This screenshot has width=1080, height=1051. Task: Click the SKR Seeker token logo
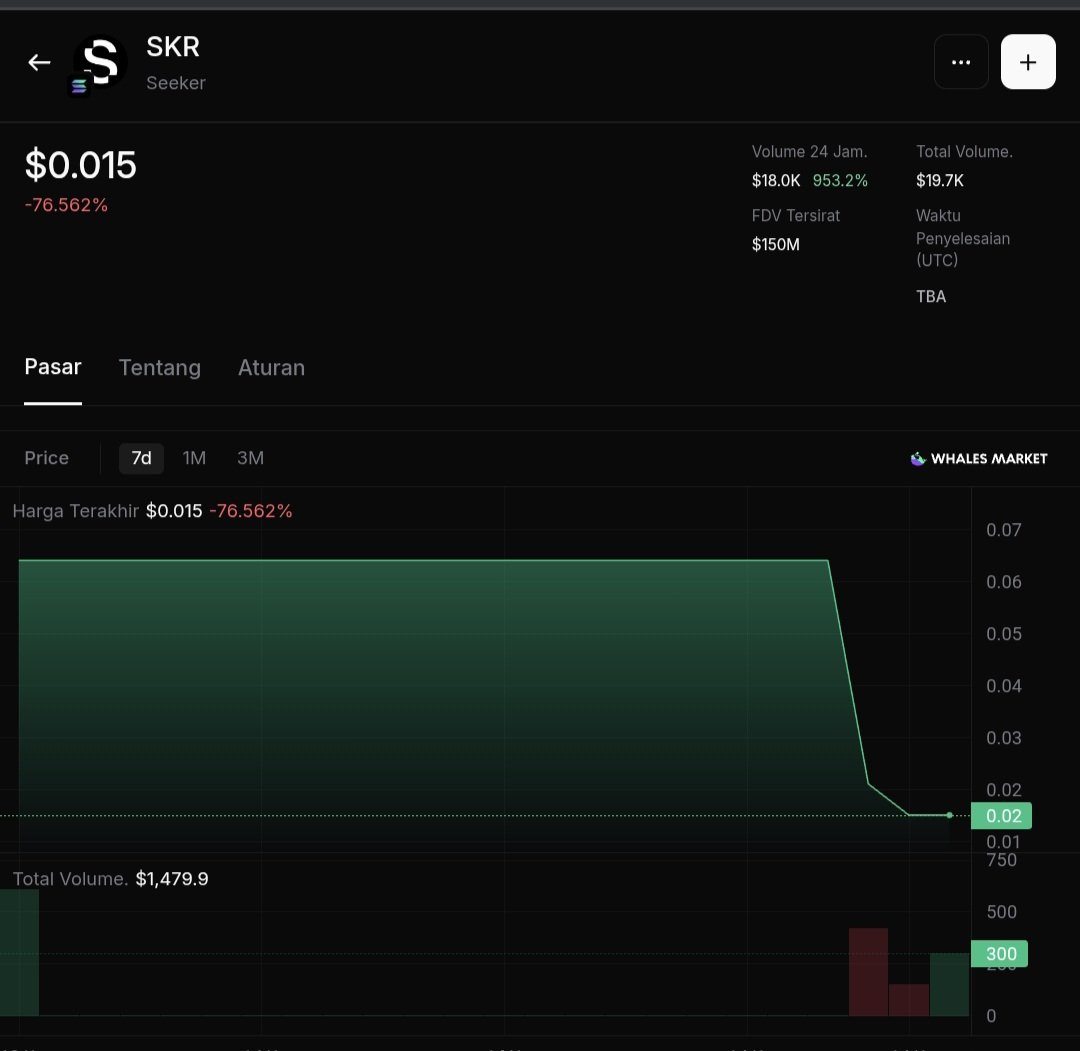(x=101, y=62)
